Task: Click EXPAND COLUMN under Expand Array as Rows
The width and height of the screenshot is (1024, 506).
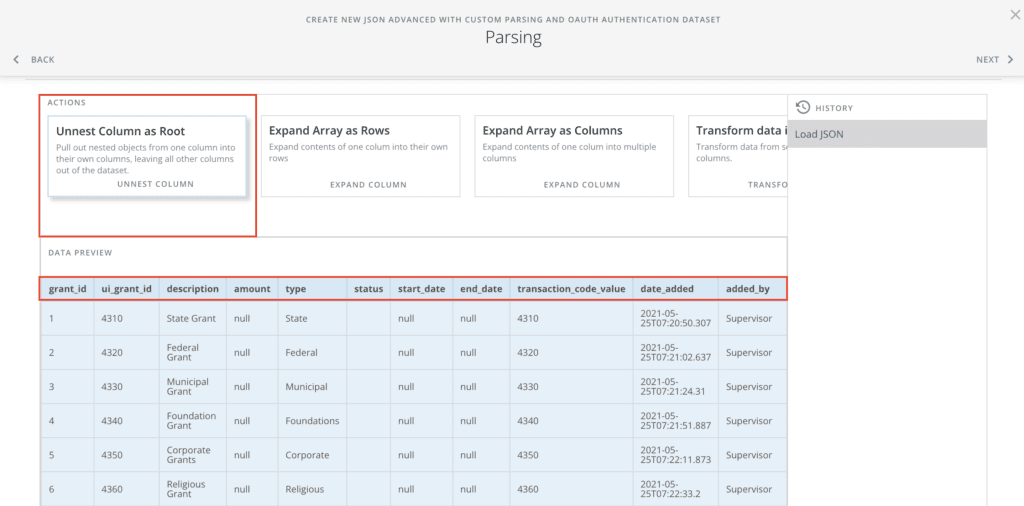Action: [x=368, y=185]
